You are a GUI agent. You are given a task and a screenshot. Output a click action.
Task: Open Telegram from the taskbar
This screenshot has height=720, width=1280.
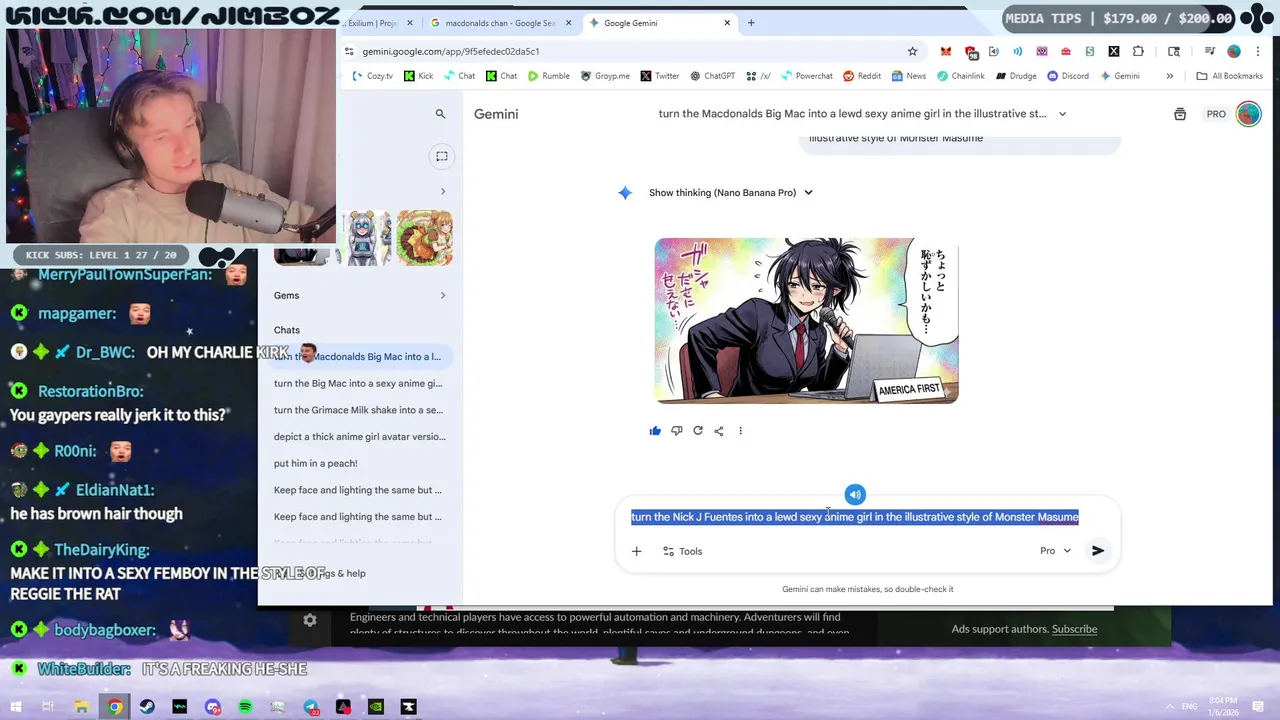[311, 707]
